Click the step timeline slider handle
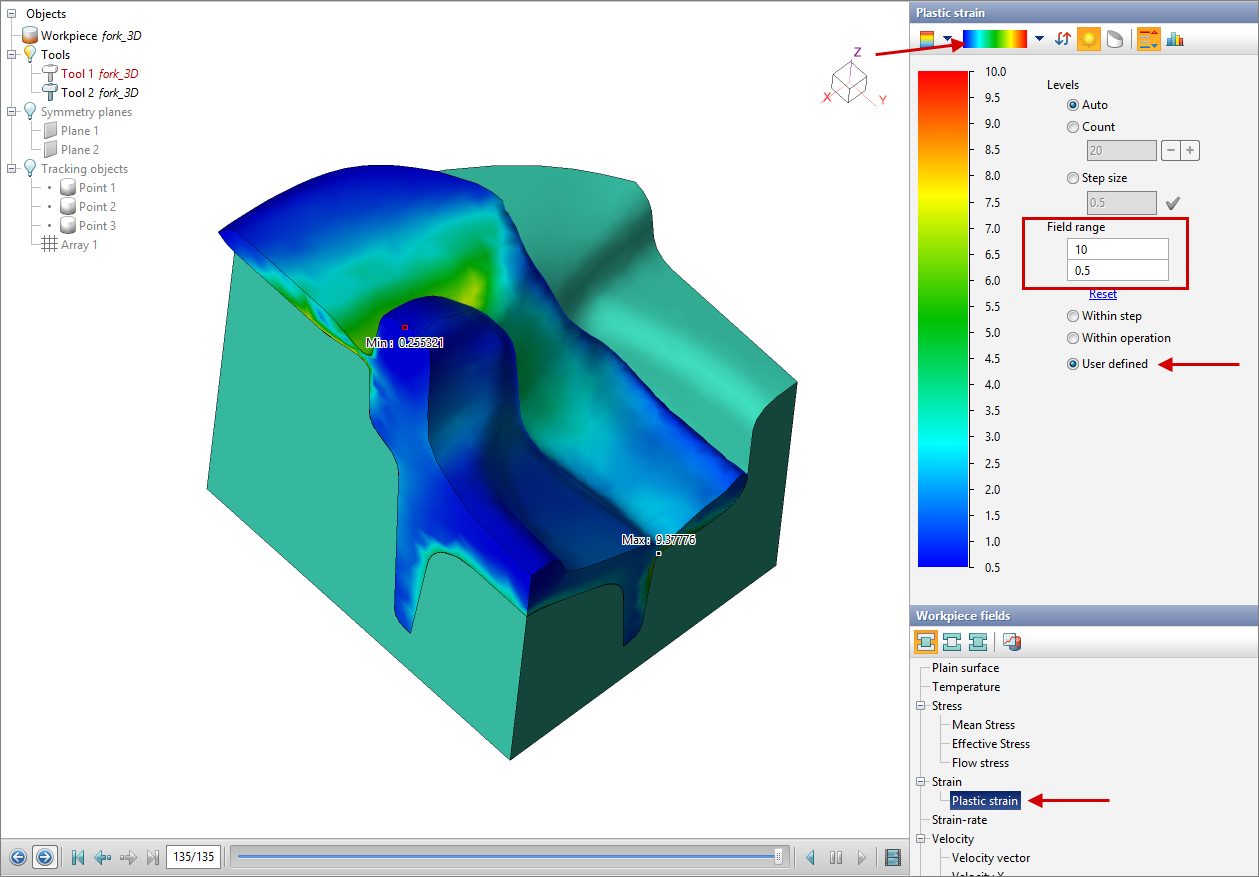The width and height of the screenshot is (1259, 877). (779, 856)
